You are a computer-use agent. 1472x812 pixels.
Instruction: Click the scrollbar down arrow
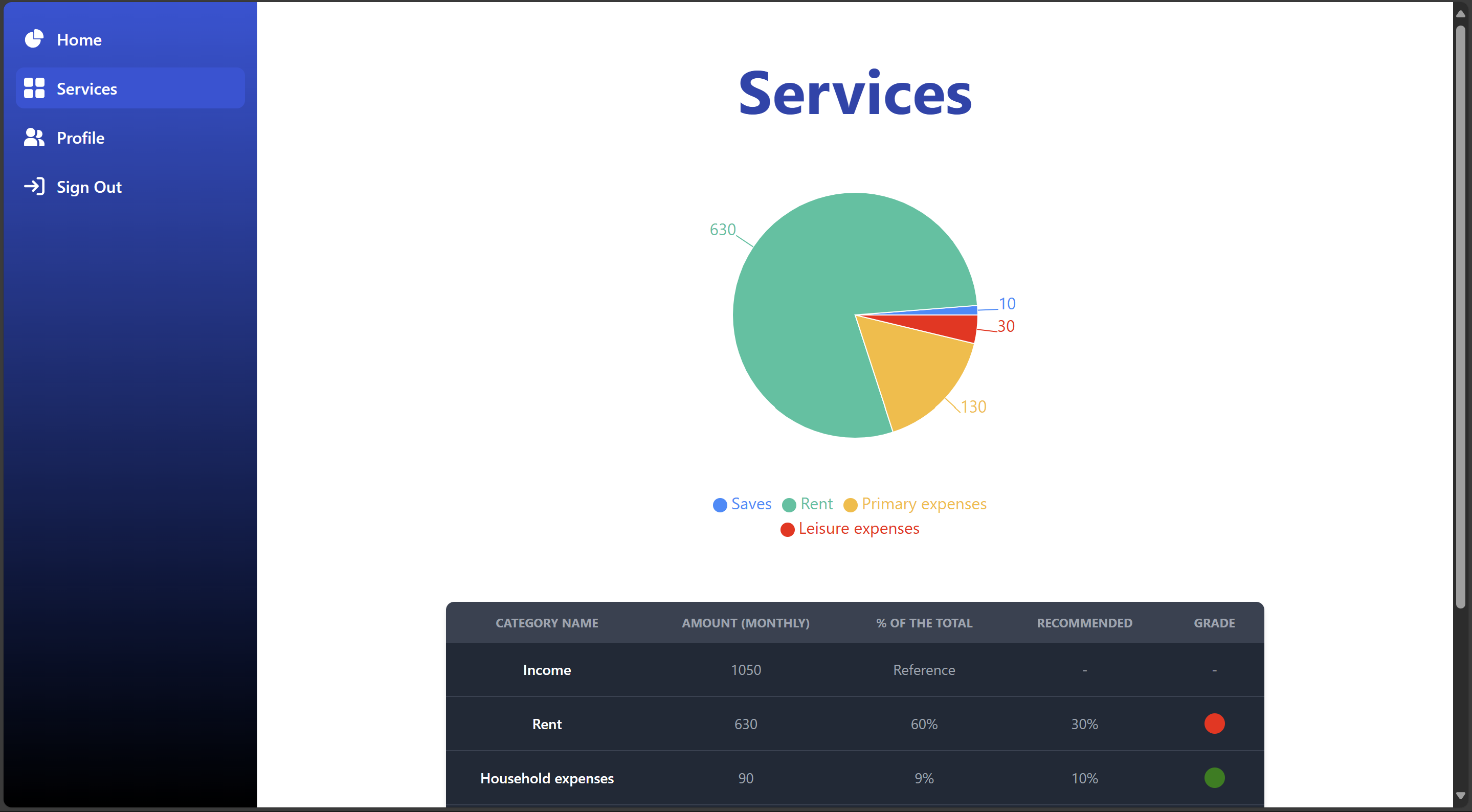(x=1461, y=796)
